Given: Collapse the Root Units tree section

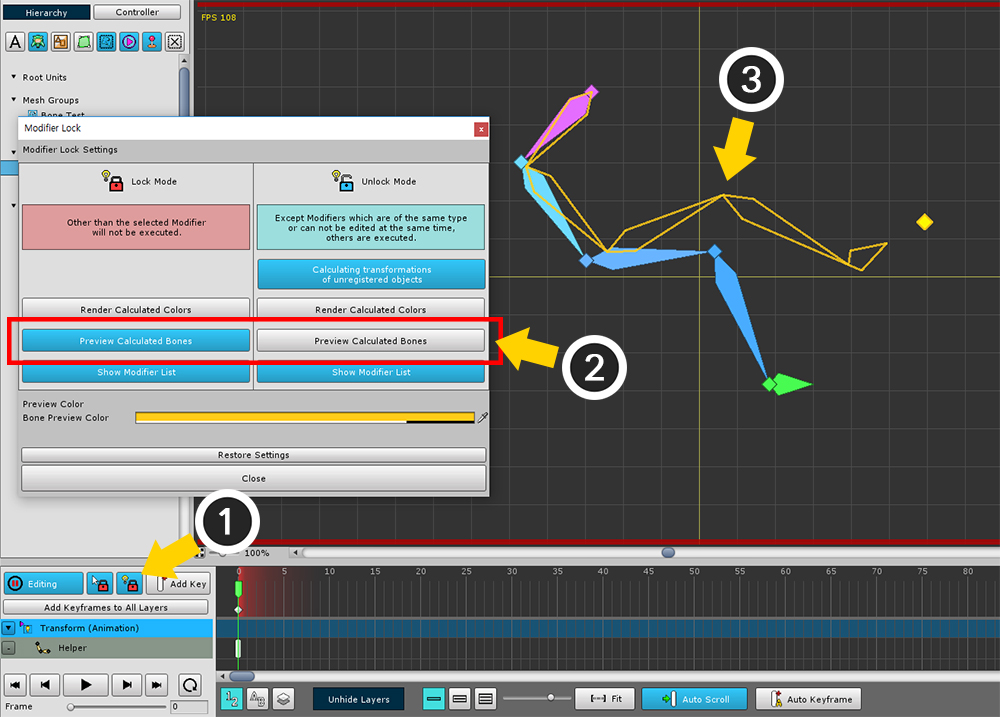Looking at the screenshot, I should 14,77.
